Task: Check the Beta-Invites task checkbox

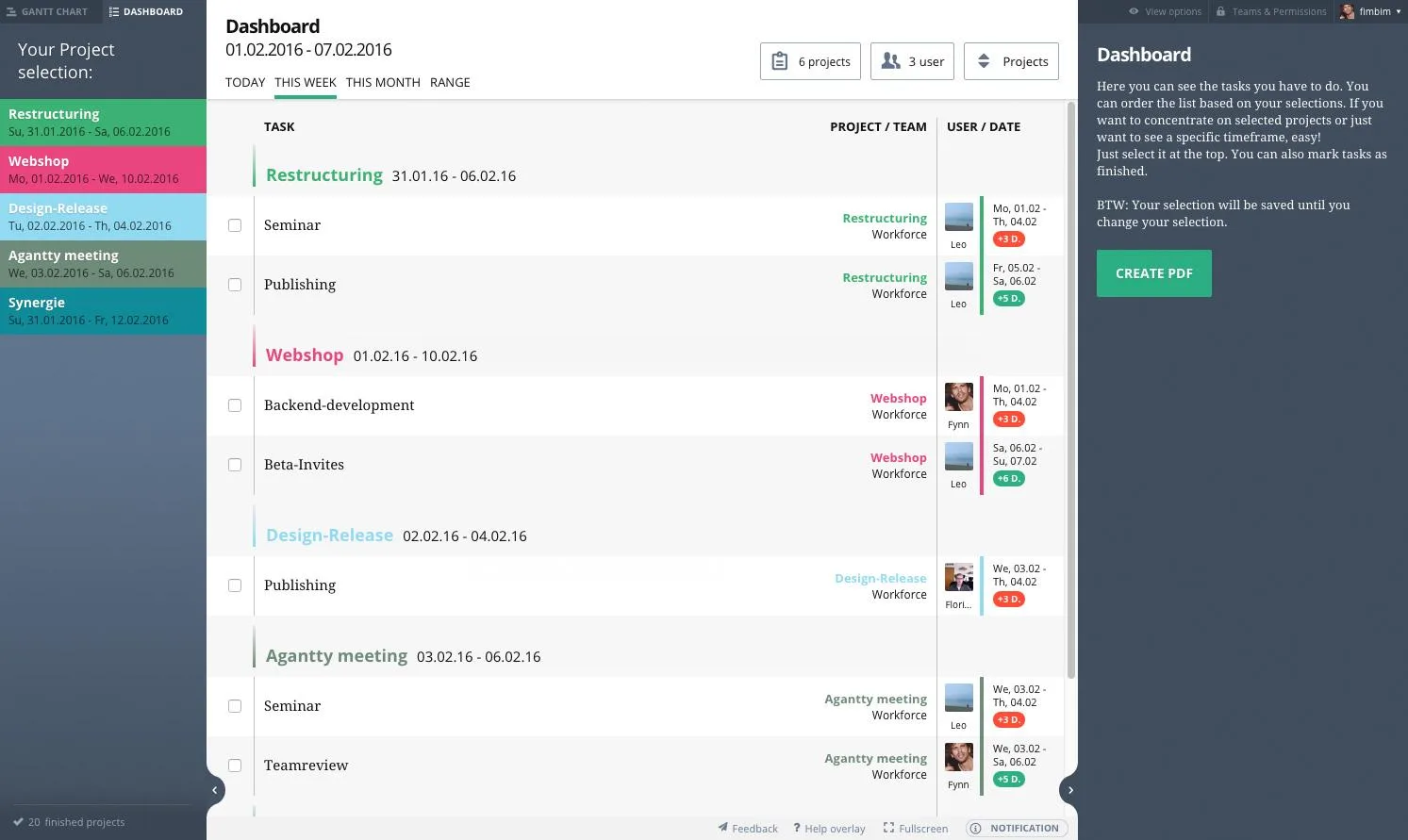Action: 235,465
